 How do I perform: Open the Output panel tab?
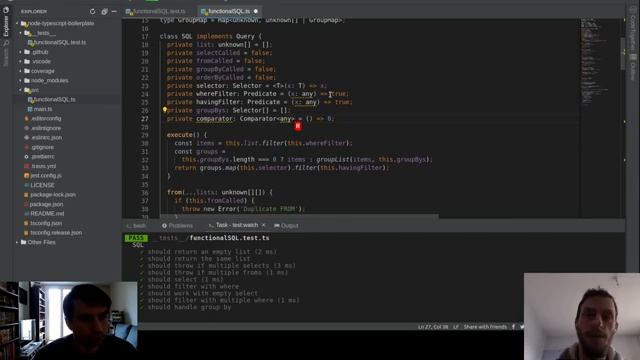tap(287, 225)
